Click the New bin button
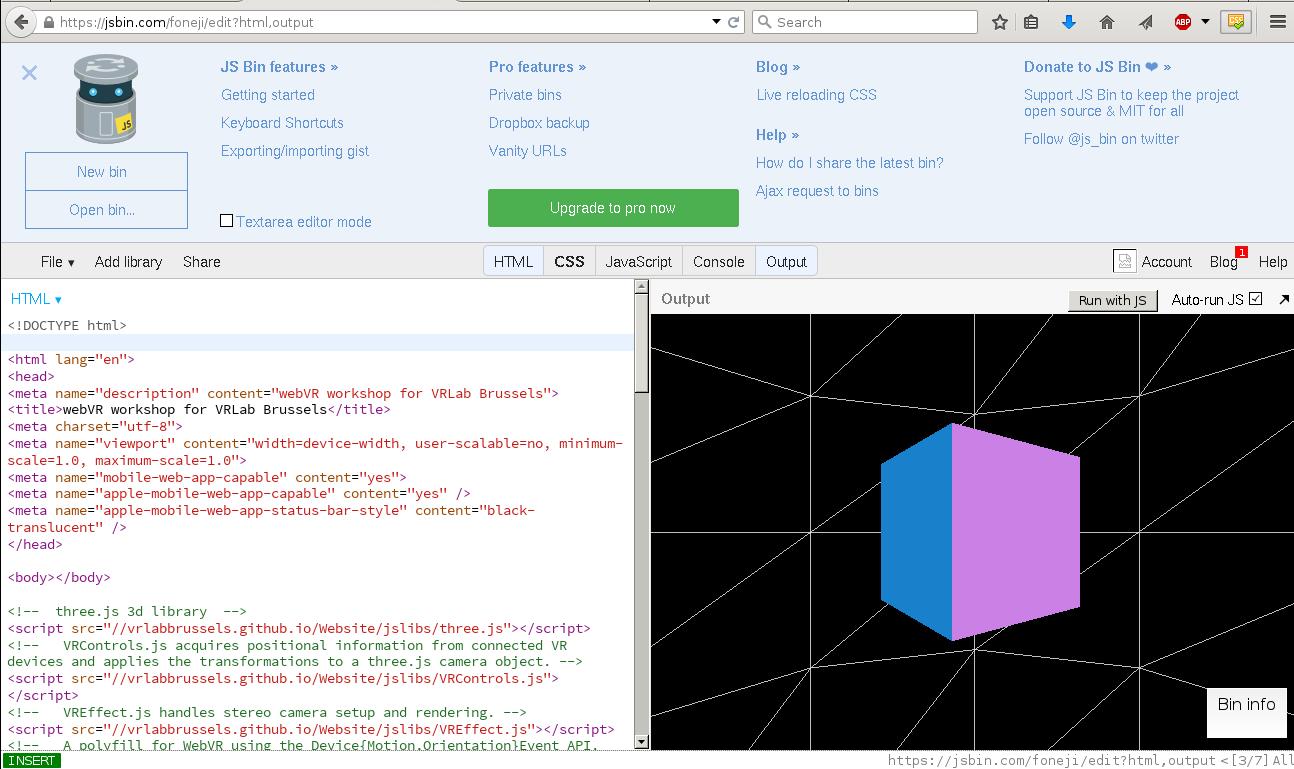Viewport: 1294px width, 769px height. 106,171
